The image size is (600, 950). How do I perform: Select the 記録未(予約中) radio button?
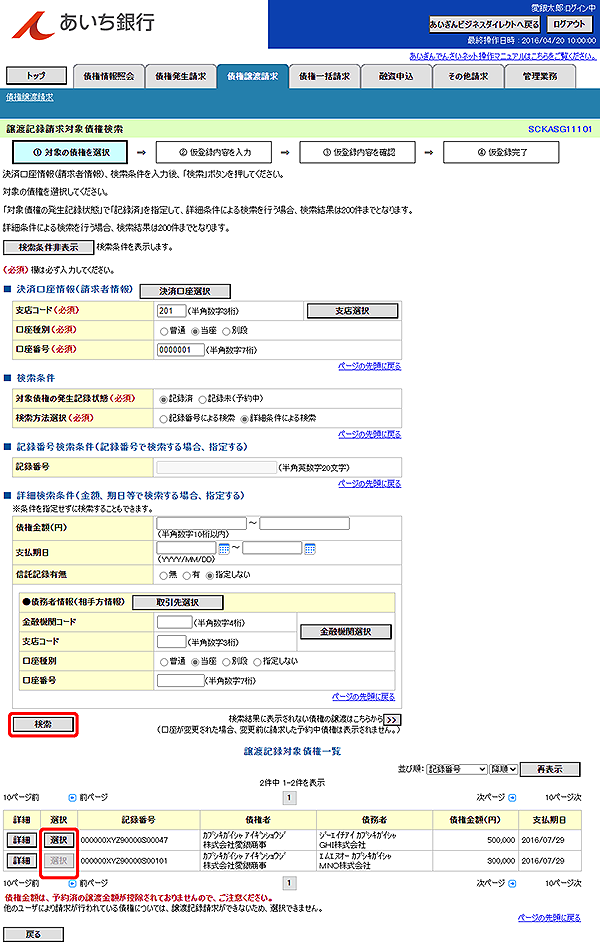point(202,399)
